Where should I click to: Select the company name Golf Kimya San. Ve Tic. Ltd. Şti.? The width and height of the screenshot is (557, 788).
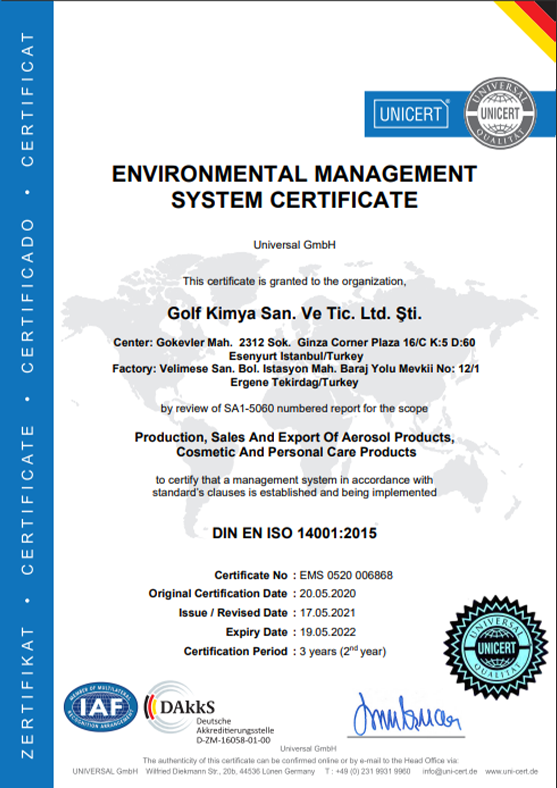coord(294,313)
